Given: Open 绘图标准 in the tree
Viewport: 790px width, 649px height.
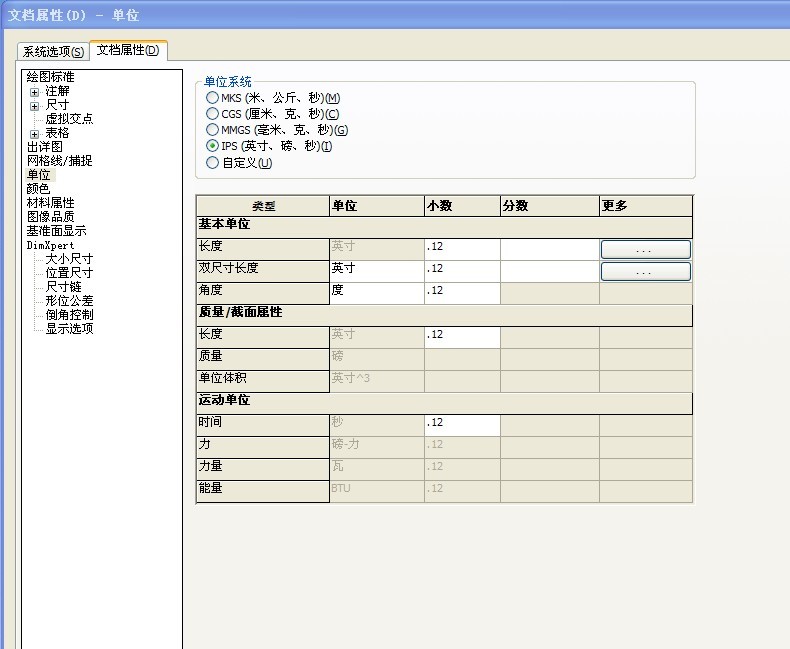Looking at the screenshot, I should pos(50,77).
